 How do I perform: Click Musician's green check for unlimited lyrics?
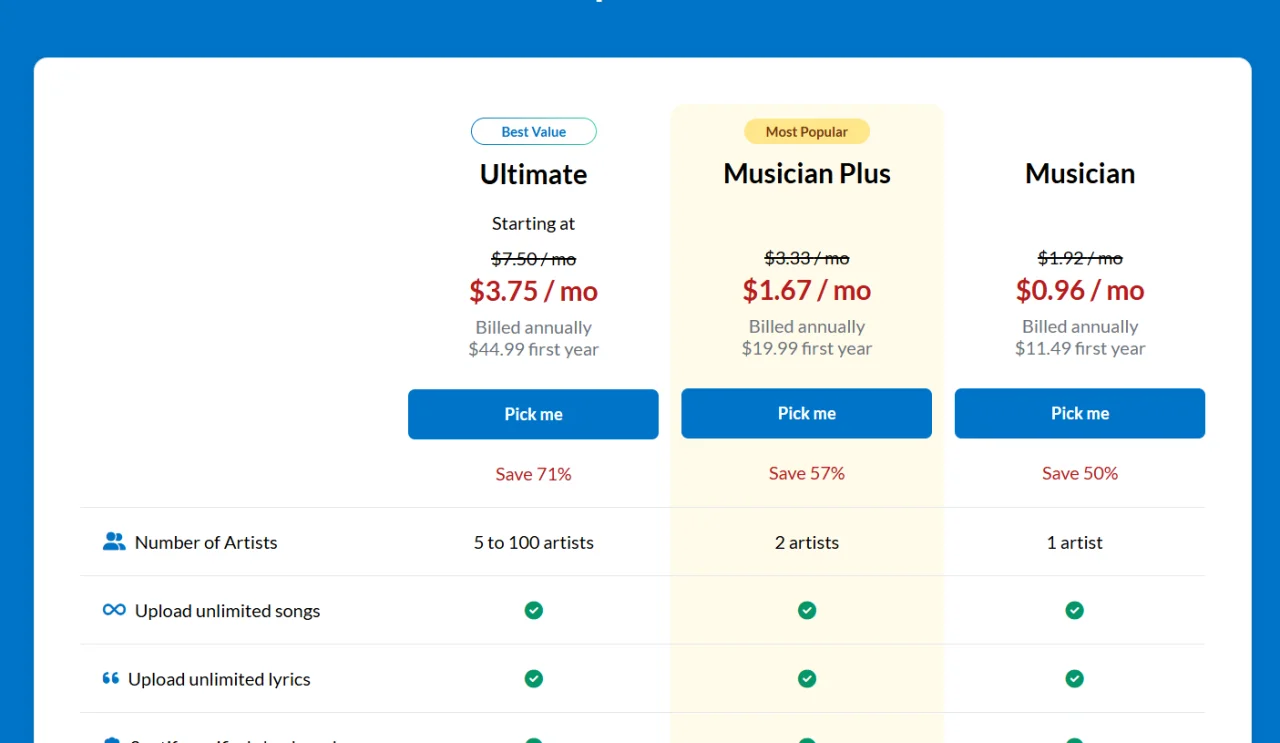point(1074,679)
